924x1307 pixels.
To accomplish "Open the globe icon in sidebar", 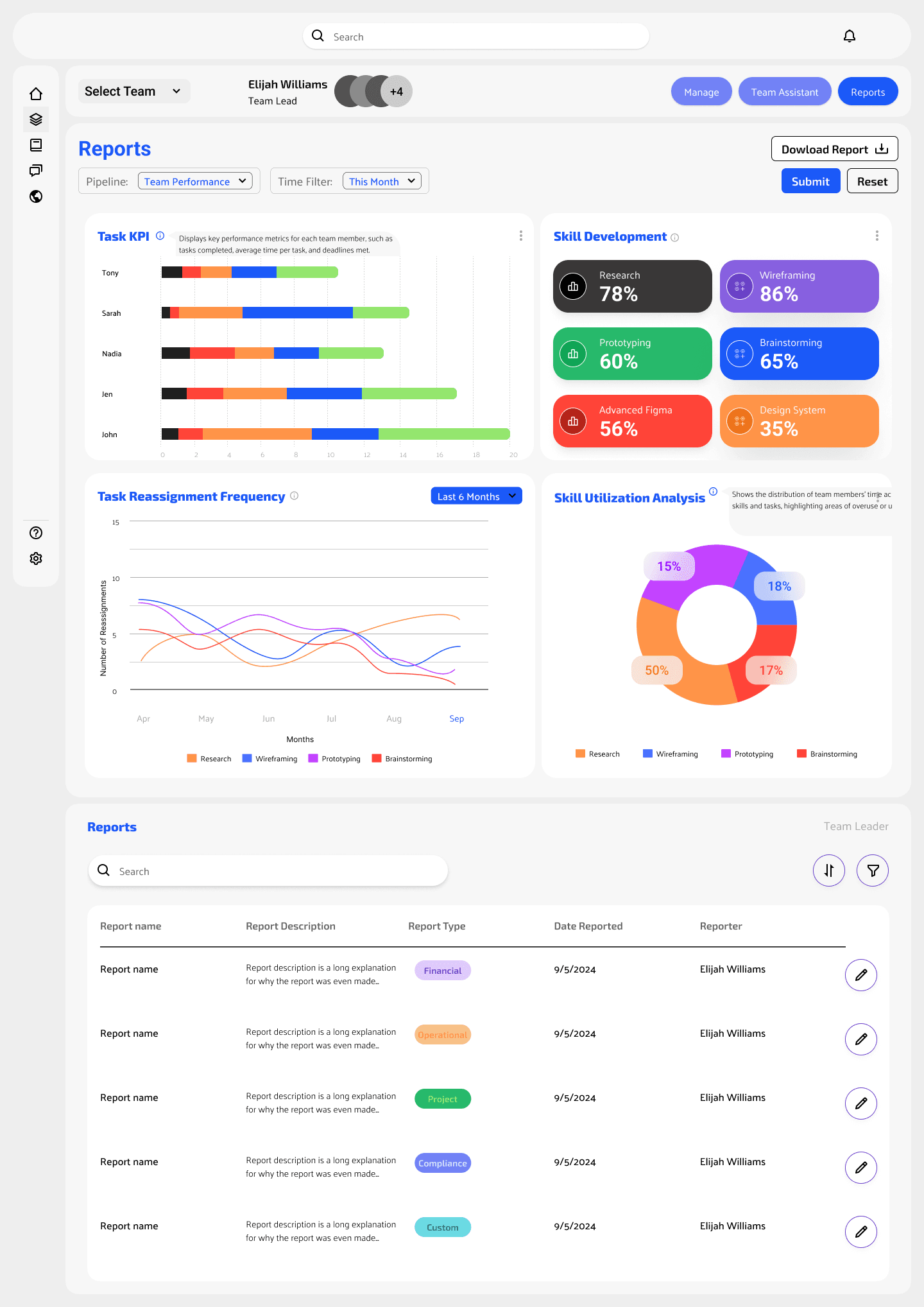I will coord(36,196).
